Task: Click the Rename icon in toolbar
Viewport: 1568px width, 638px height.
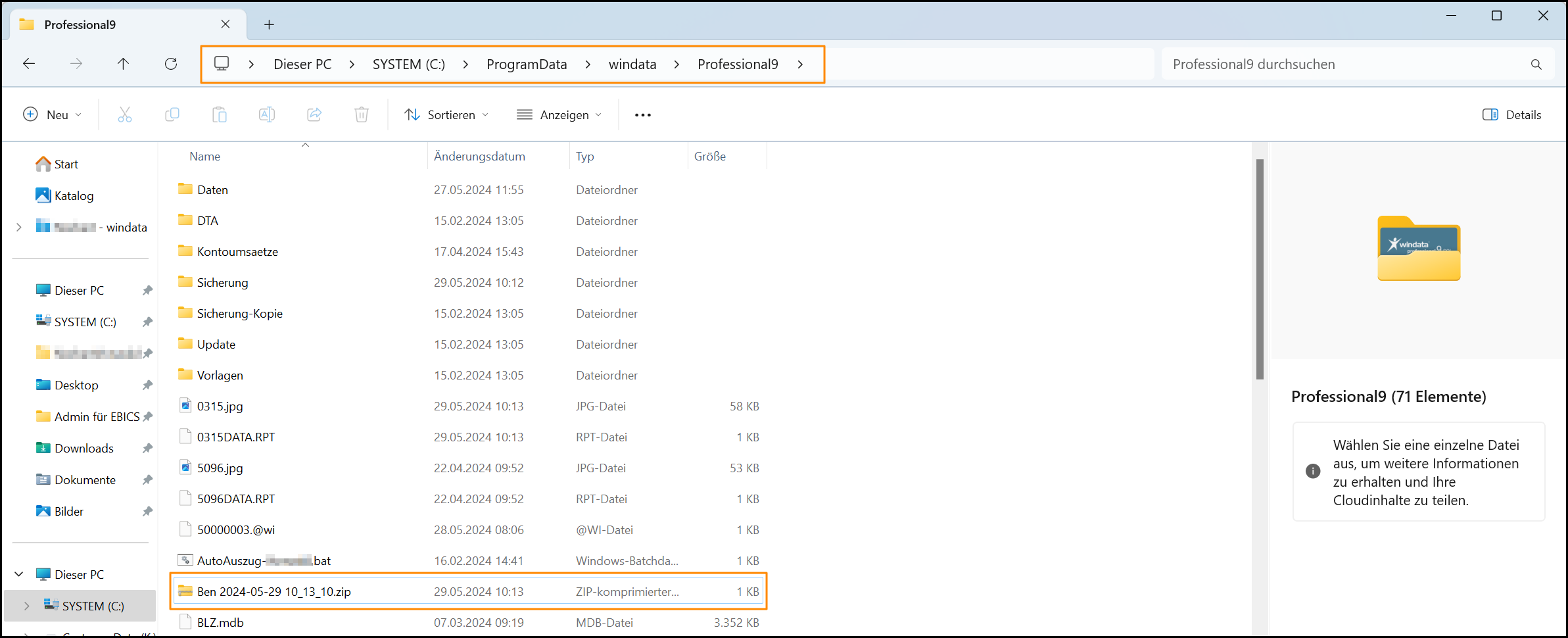Action: pyautogui.click(x=267, y=115)
